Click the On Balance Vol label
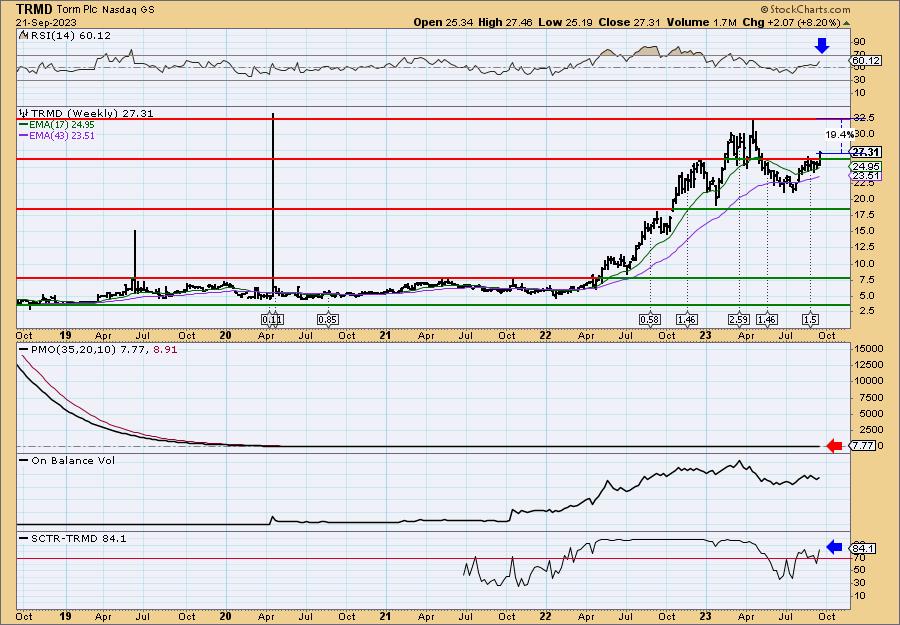The image size is (900, 625). pos(72,460)
